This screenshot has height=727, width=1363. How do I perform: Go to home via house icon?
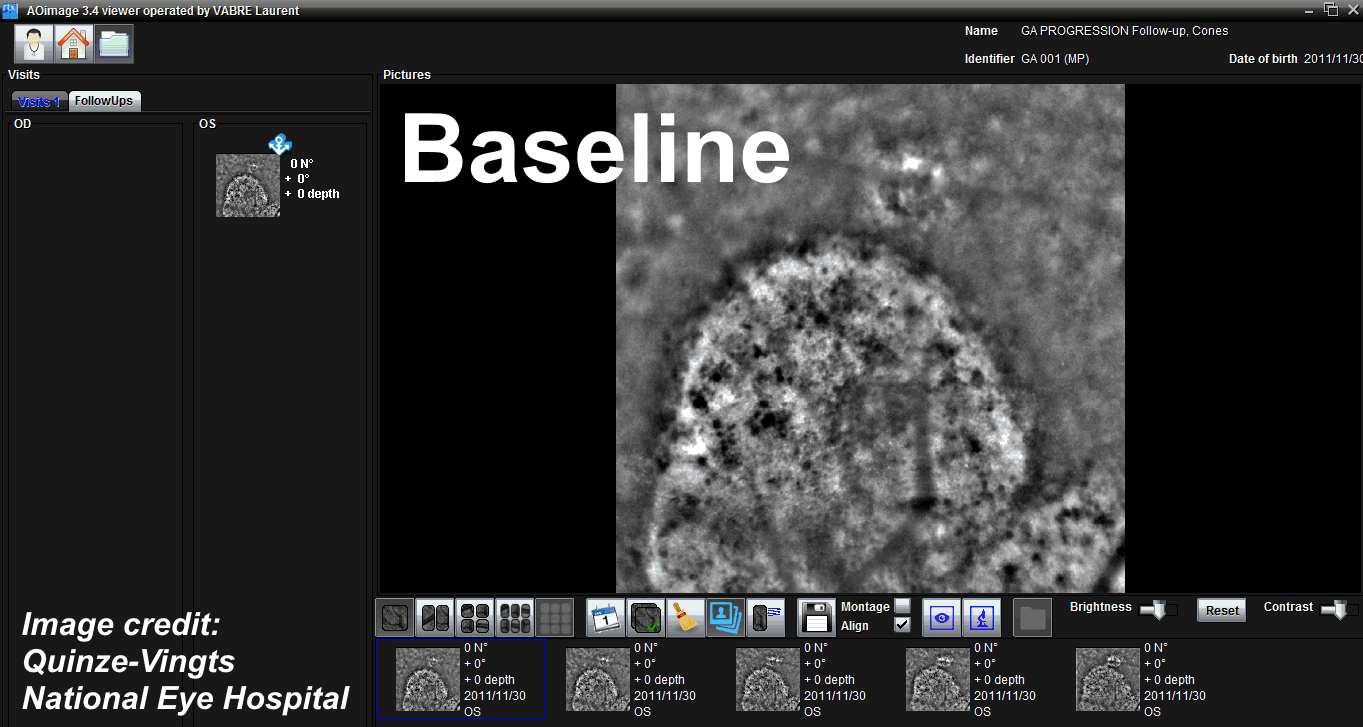[74, 44]
